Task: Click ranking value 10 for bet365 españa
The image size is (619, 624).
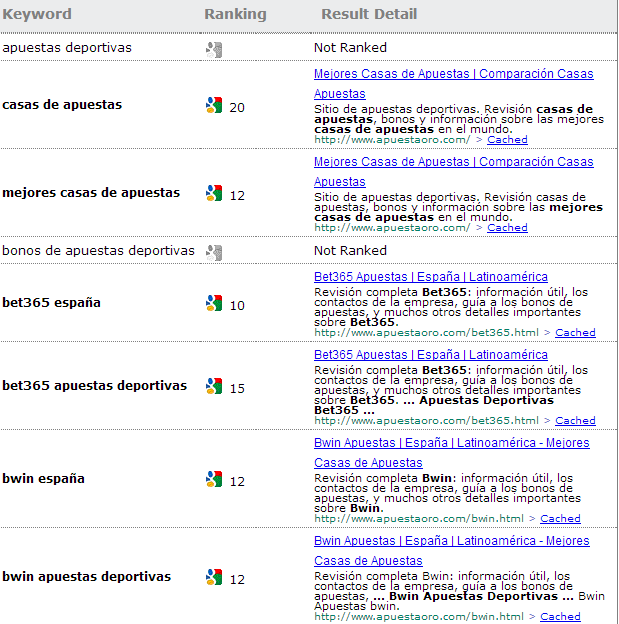Action: [237, 306]
